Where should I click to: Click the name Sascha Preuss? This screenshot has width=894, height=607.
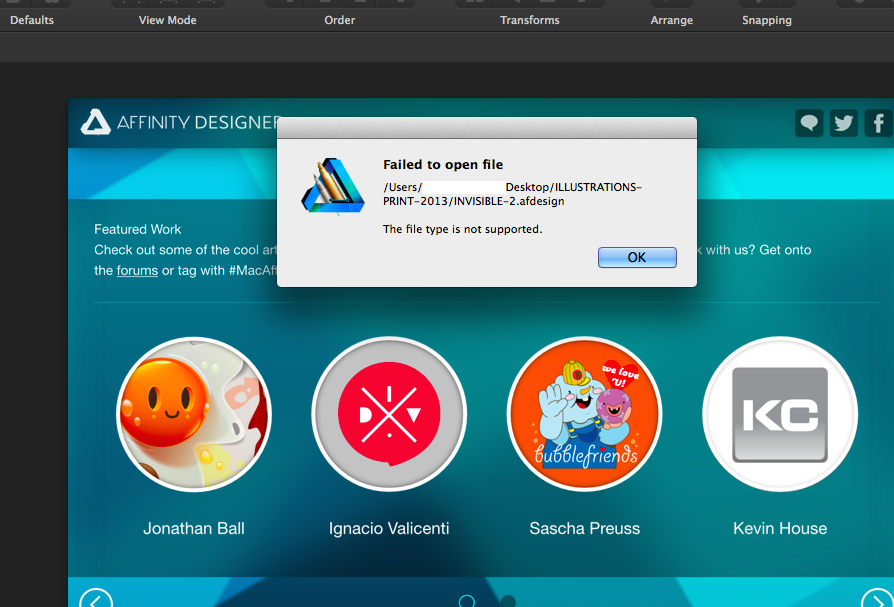tap(584, 528)
